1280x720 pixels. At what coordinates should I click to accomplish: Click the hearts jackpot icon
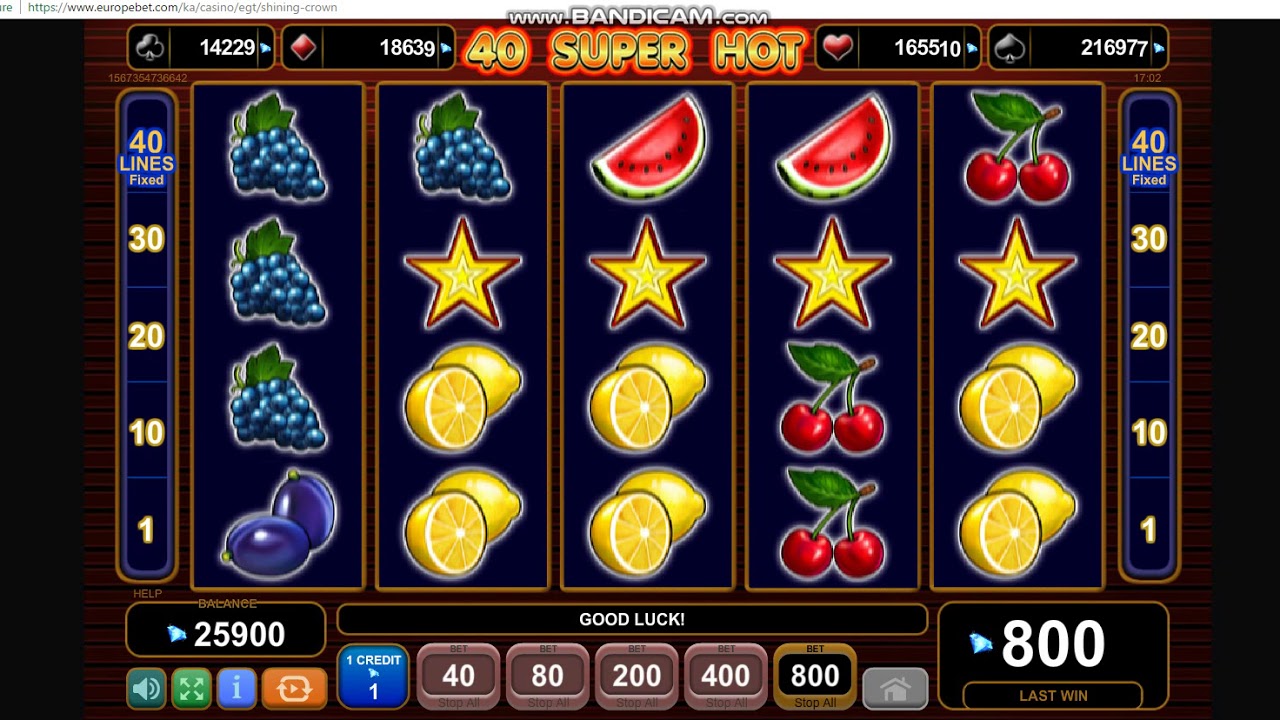[x=838, y=47]
